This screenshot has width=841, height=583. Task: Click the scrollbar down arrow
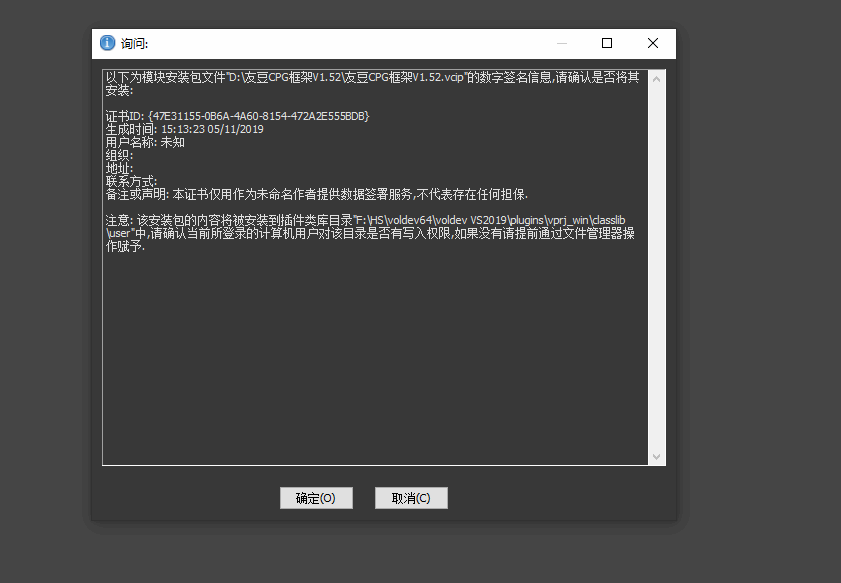[x=657, y=457]
